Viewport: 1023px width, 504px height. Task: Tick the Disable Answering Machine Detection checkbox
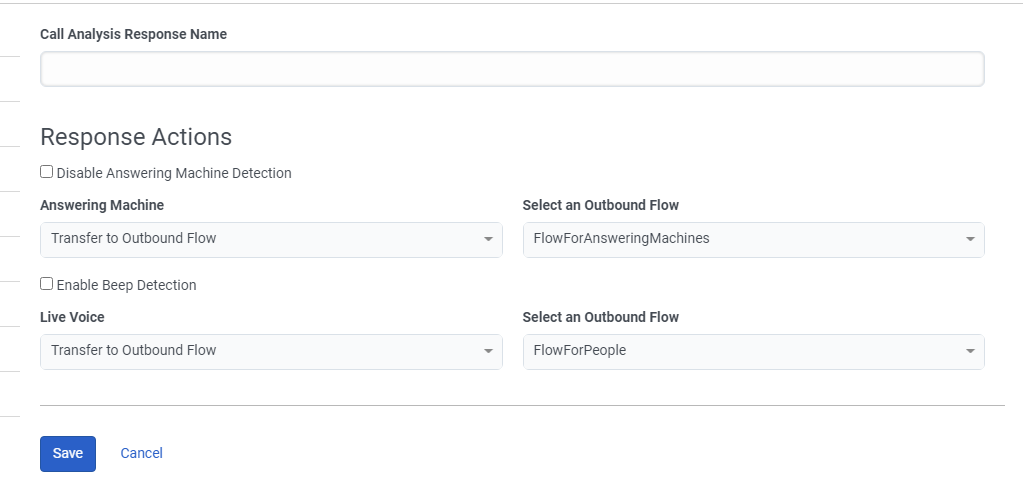pyautogui.click(x=47, y=172)
